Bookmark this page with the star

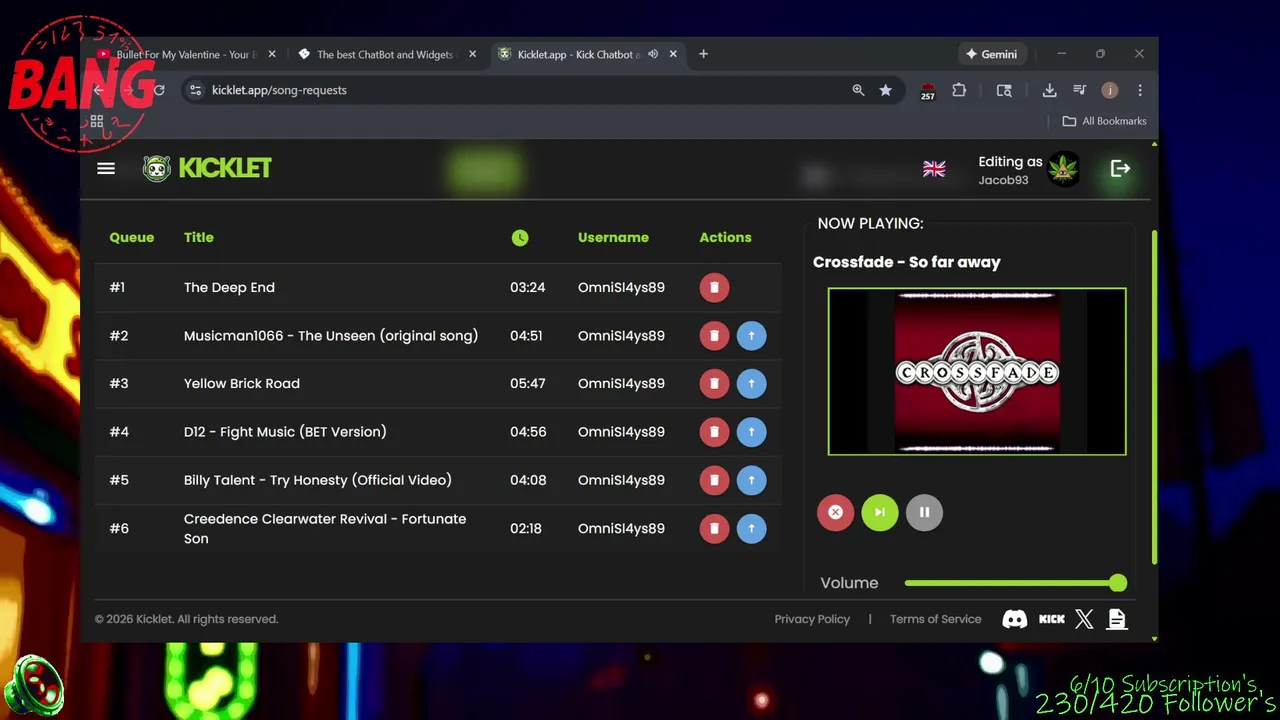click(x=886, y=90)
